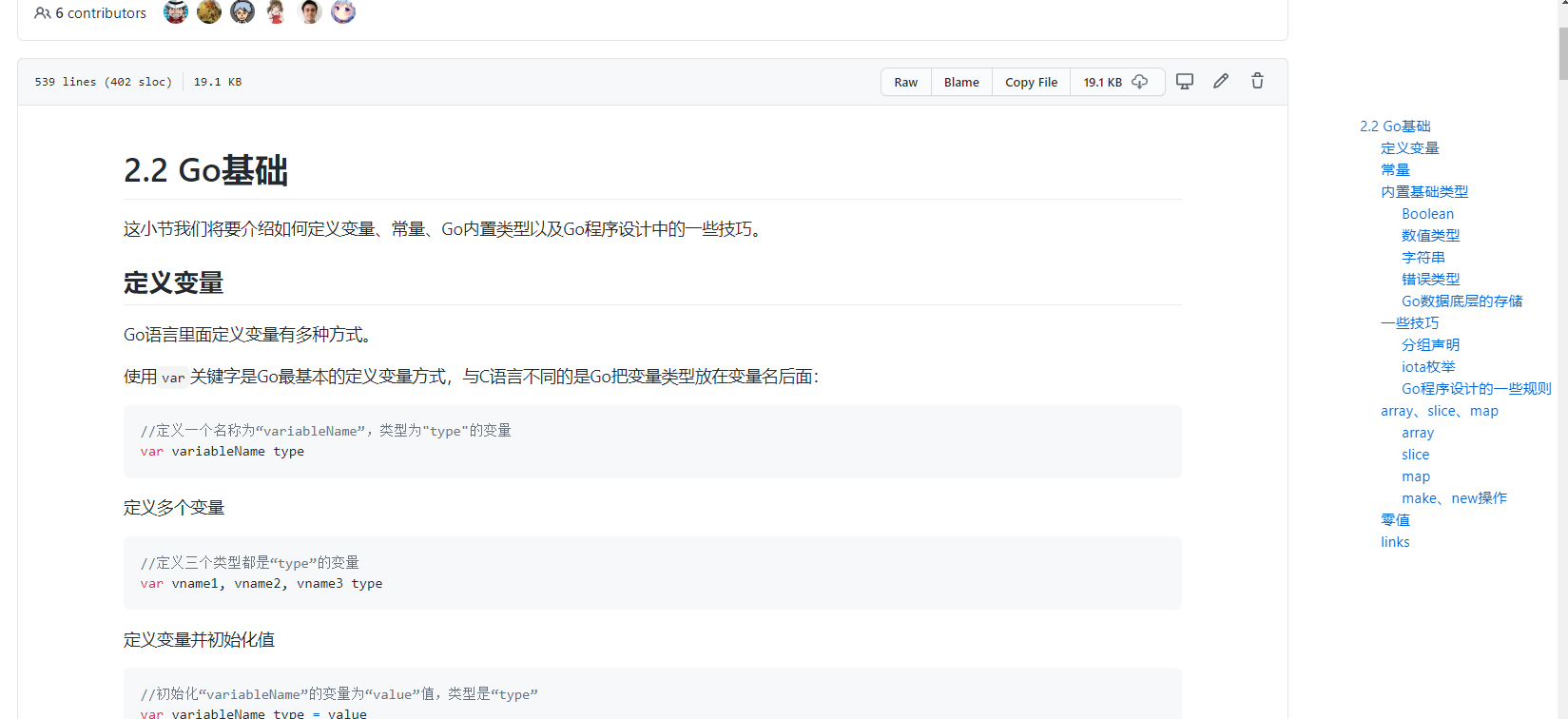Click the trash delete file icon
The height and width of the screenshot is (719, 1568).
tap(1257, 82)
